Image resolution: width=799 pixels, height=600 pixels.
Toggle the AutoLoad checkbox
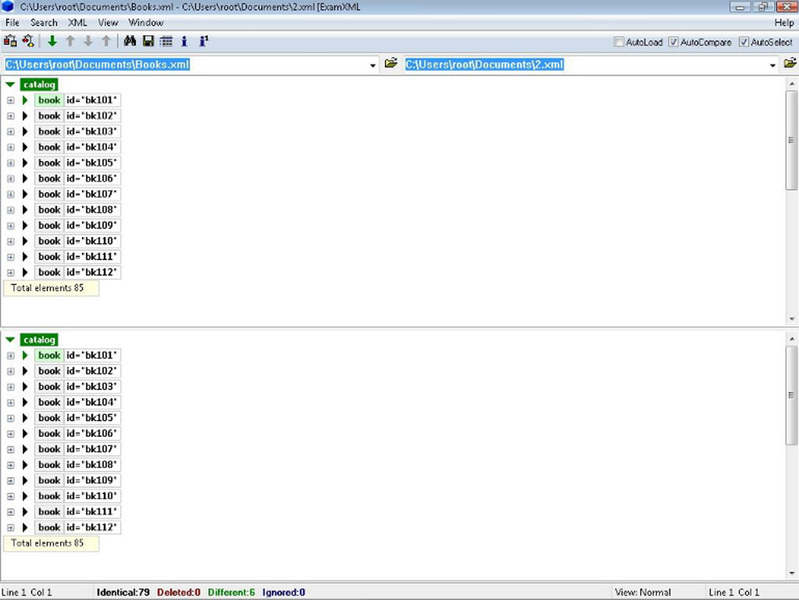tap(619, 42)
